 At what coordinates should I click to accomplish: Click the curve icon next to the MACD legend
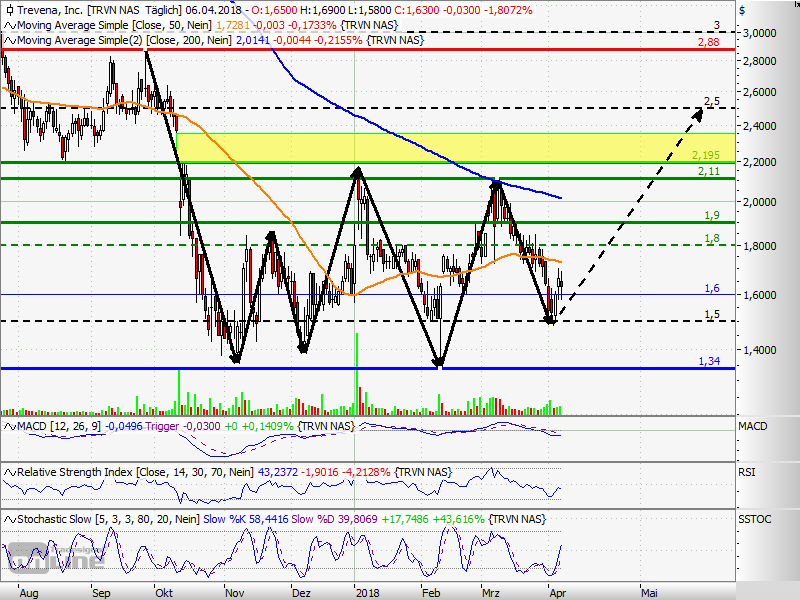[x=8, y=425]
